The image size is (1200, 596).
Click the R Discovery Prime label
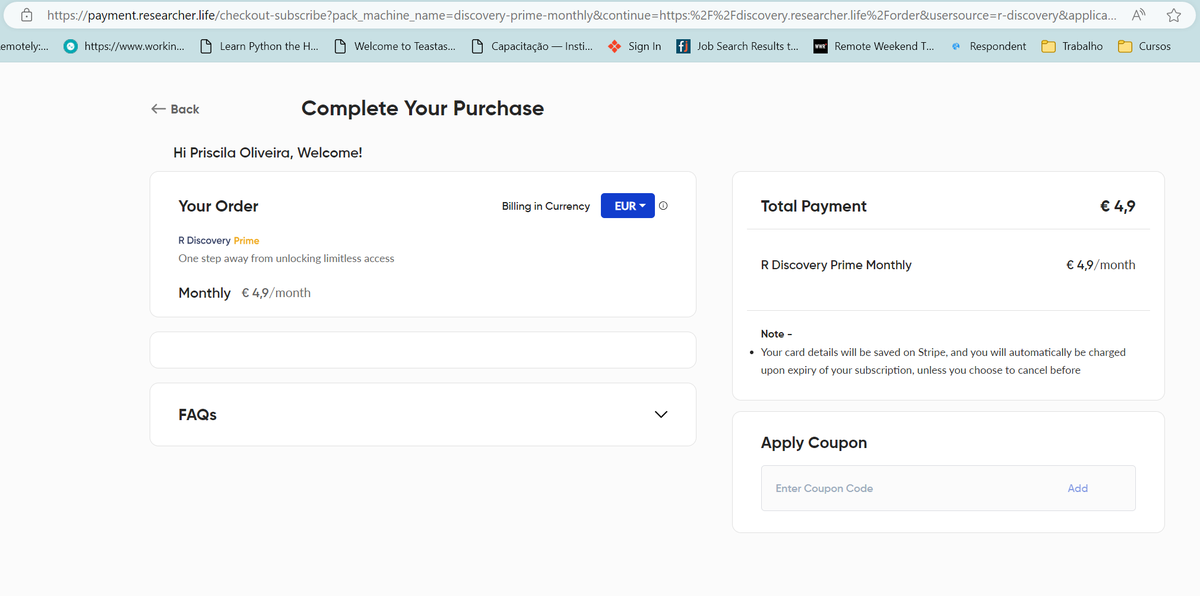click(x=218, y=241)
